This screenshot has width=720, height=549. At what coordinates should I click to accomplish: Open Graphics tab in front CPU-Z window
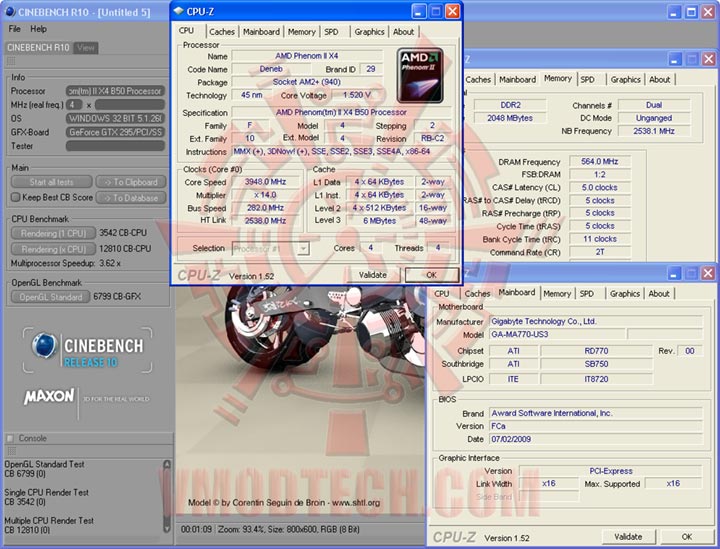point(369,32)
